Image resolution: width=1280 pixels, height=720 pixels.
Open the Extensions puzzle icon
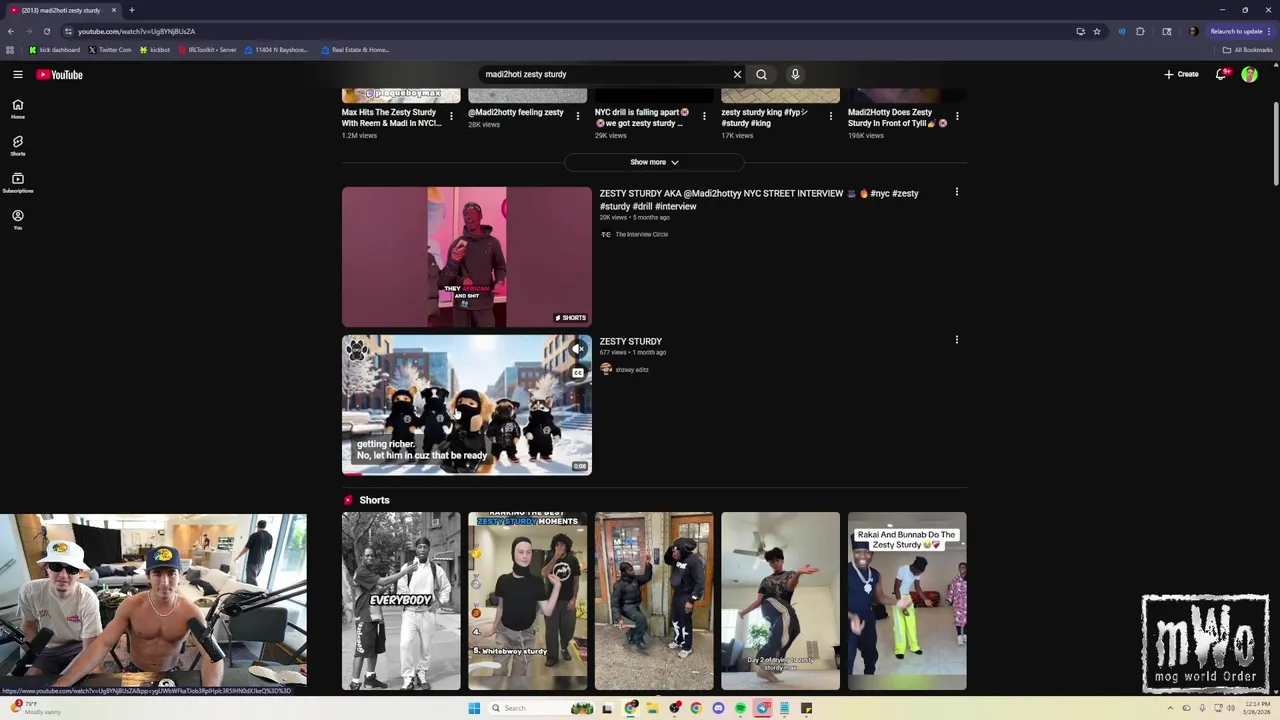pos(1140,31)
